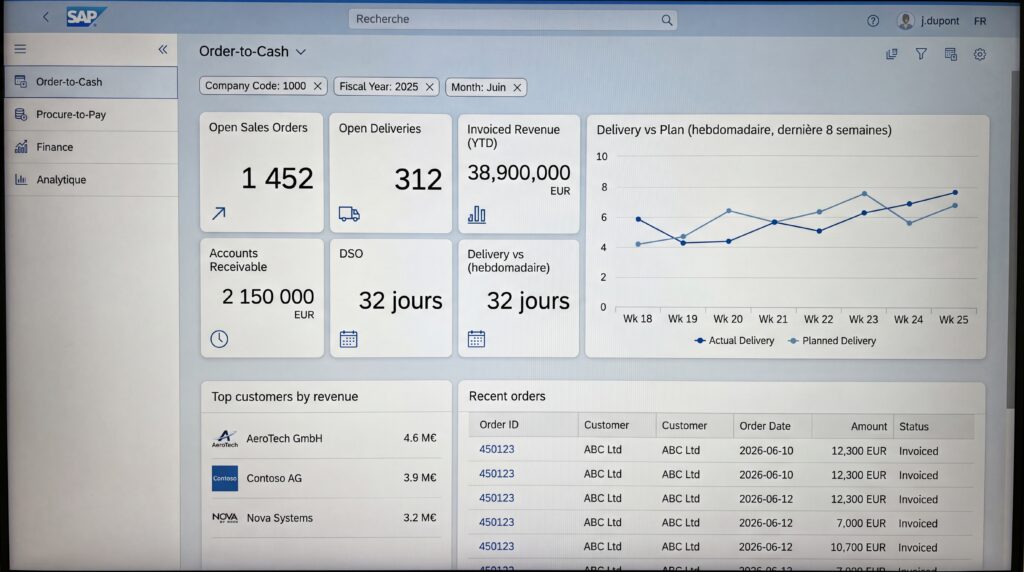Click the Wk 18 Actual Delivery data point
Image resolution: width=1024 pixels, height=572 pixels.
pos(638,219)
